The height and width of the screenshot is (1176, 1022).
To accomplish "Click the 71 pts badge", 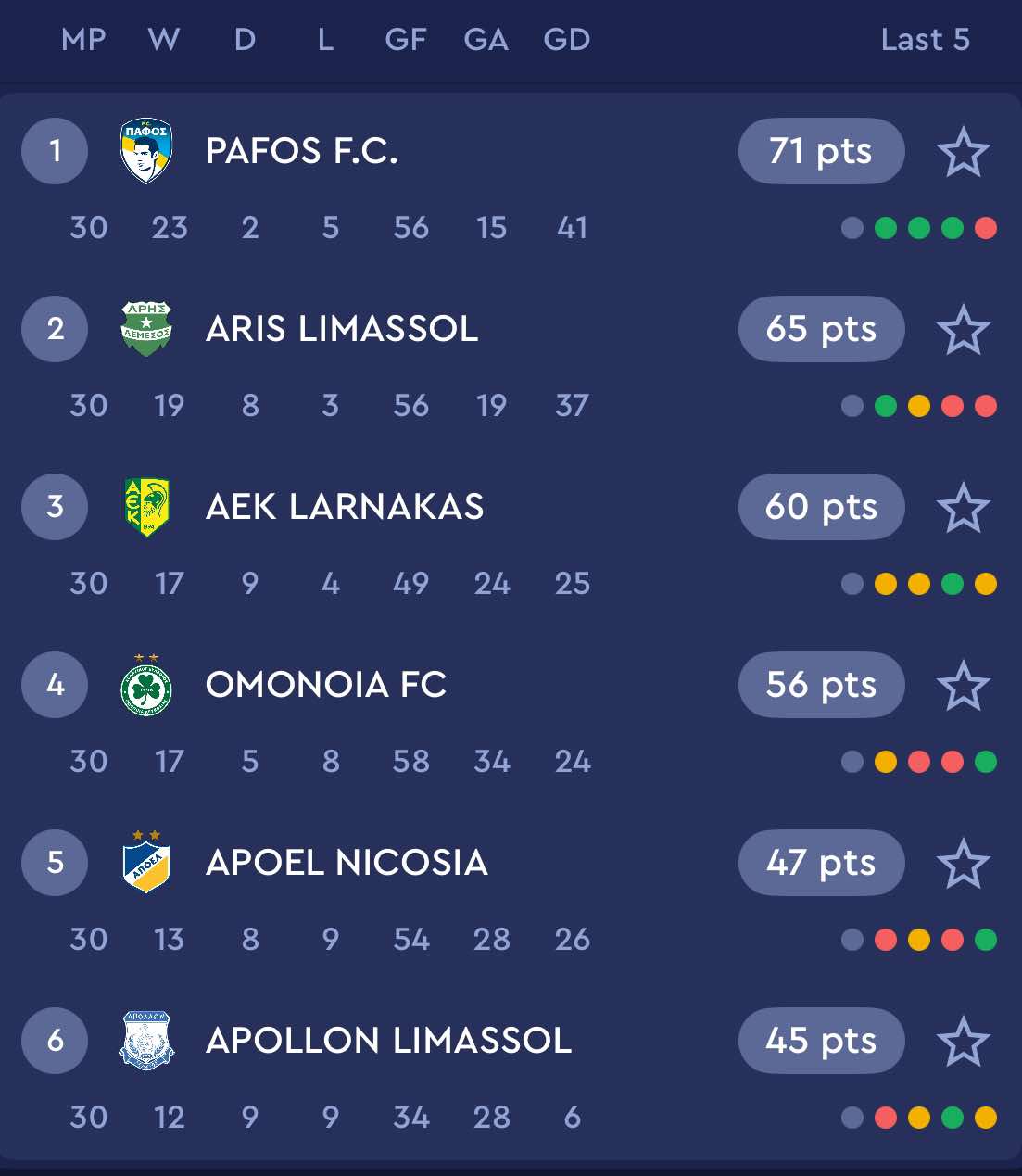I will (x=821, y=151).
